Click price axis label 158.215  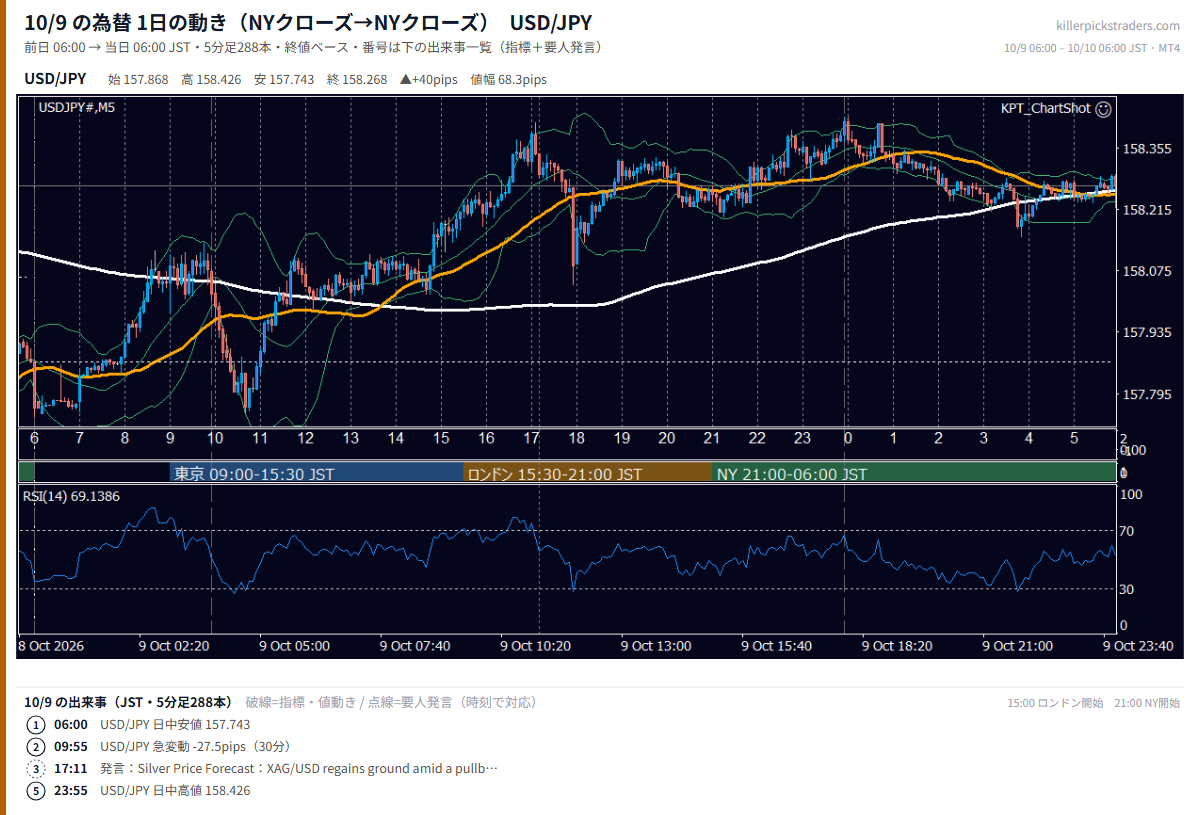point(1147,210)
